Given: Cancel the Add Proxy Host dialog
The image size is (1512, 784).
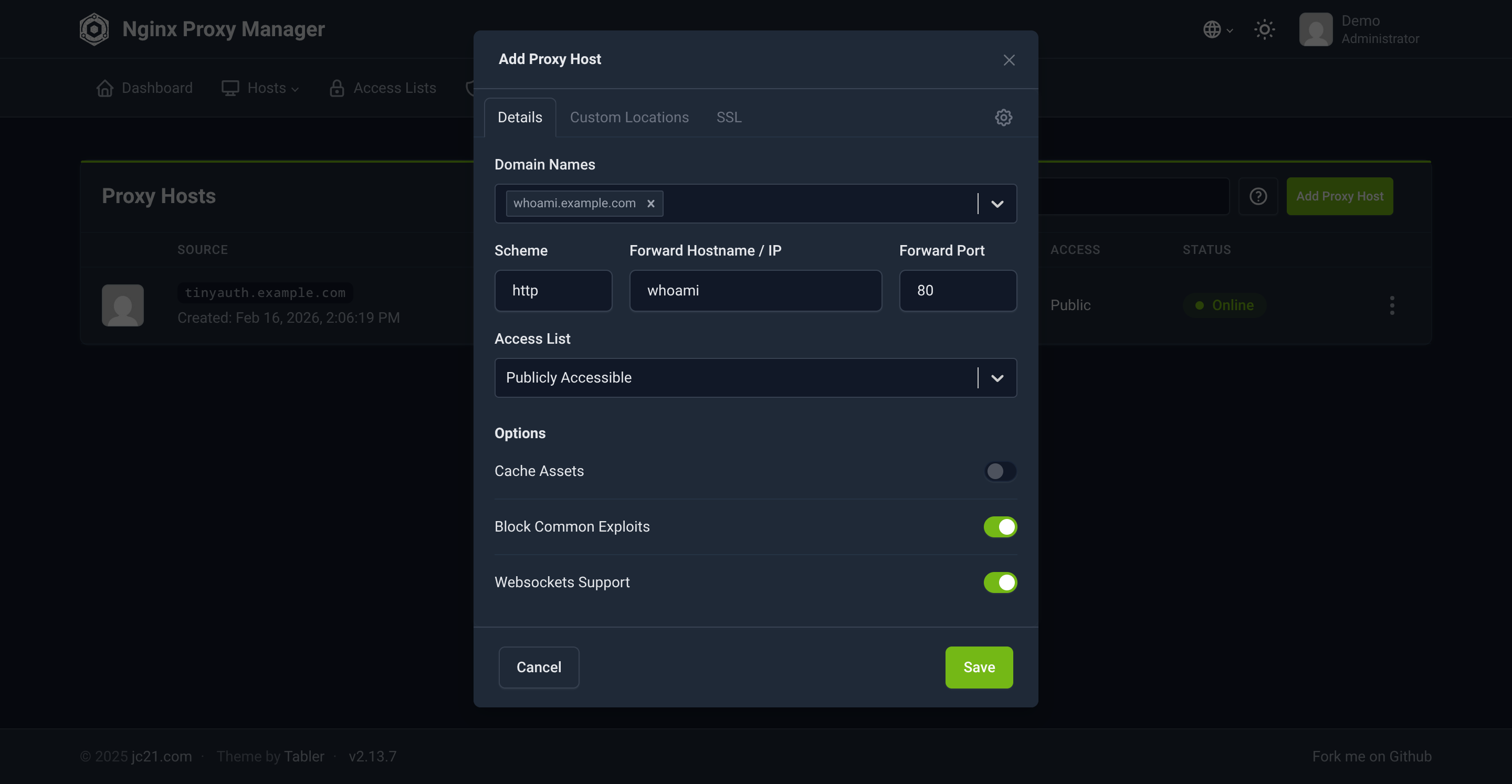Looking at the screenshot, I should coord(538,667).
